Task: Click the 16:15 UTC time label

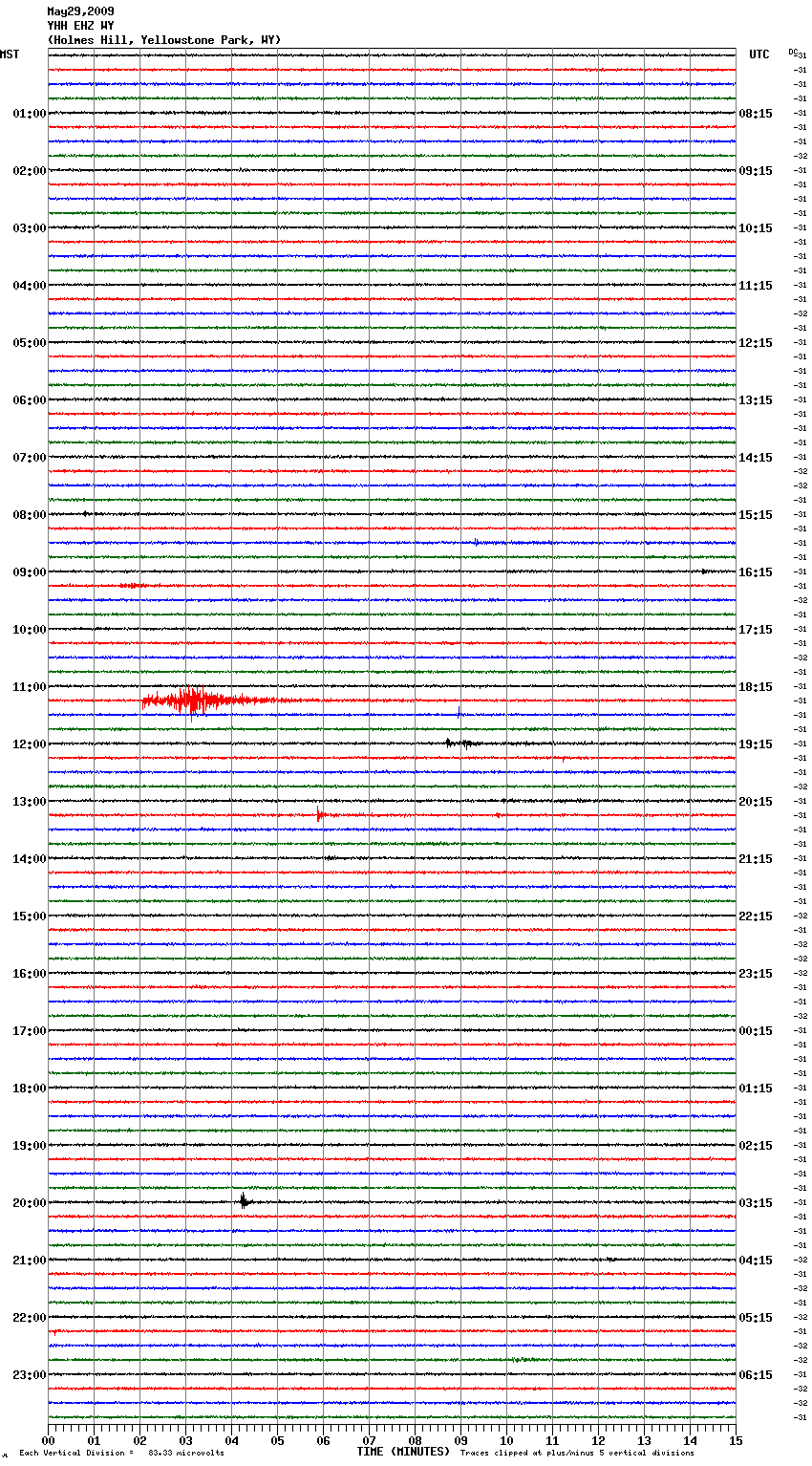Action: pyautogui.click(x=756, y=572)
